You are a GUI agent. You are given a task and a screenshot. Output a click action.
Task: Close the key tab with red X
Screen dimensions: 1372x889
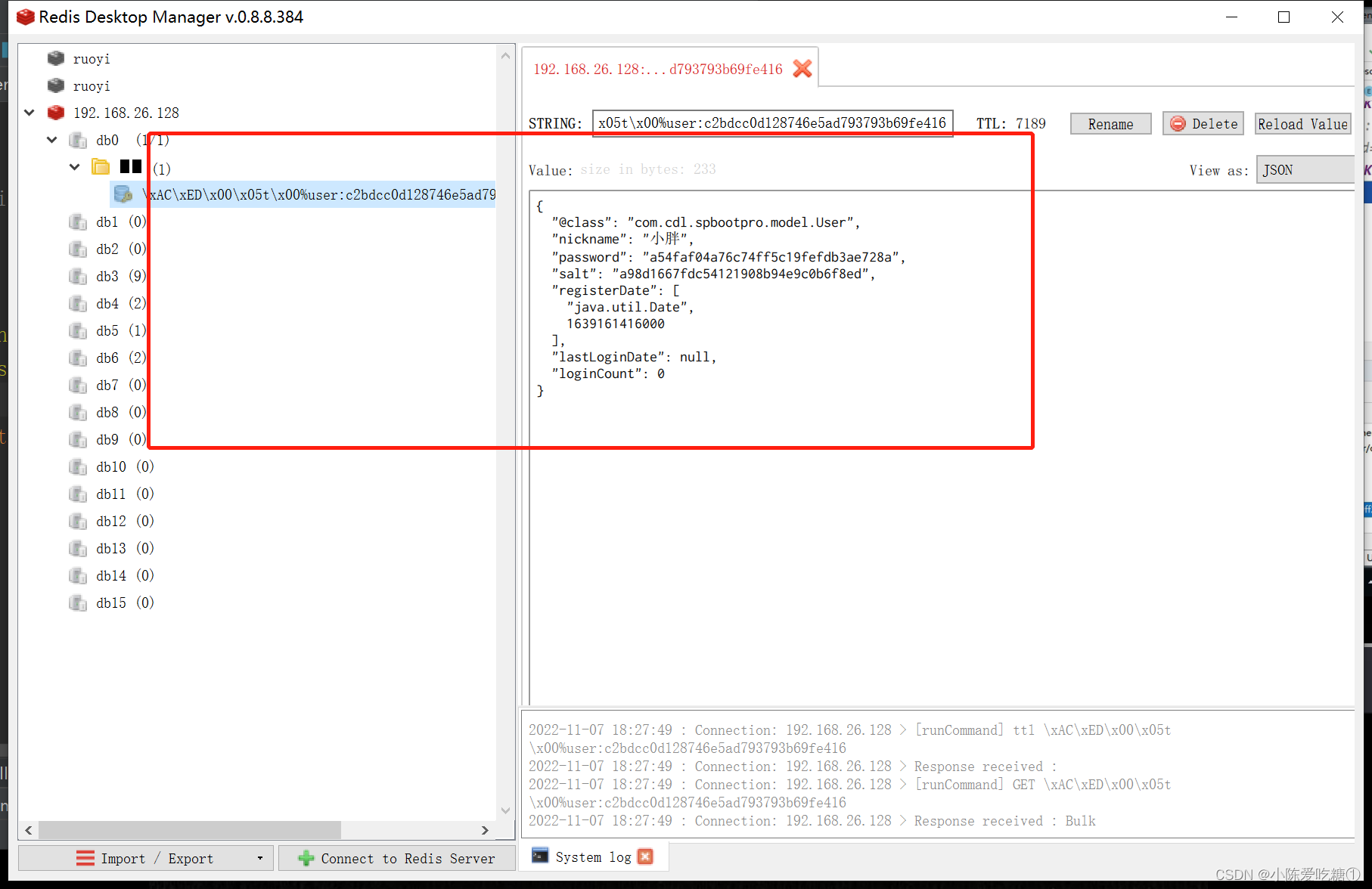click(x=802, y=69)
